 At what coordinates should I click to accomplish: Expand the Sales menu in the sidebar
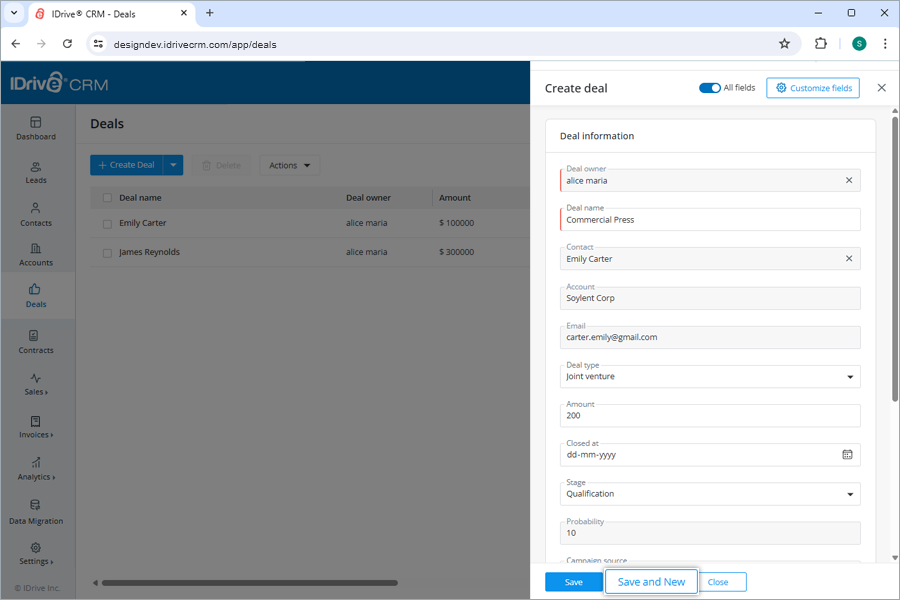(x=36, y=386)
